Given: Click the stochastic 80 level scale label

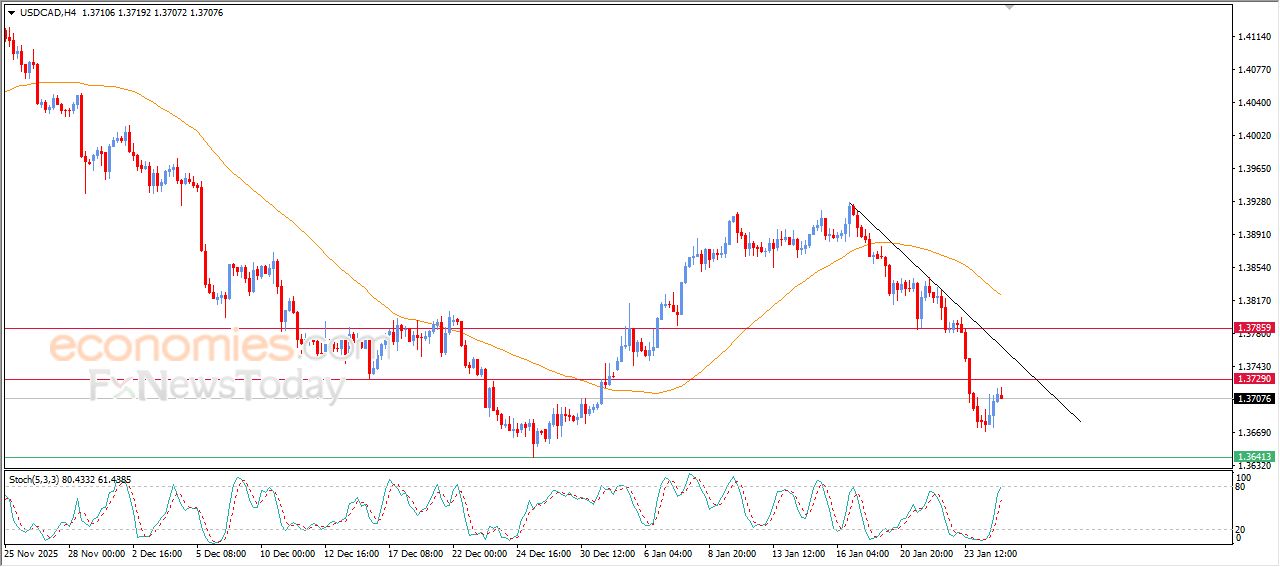Looking at the screenshot, I should (1242, 487).
